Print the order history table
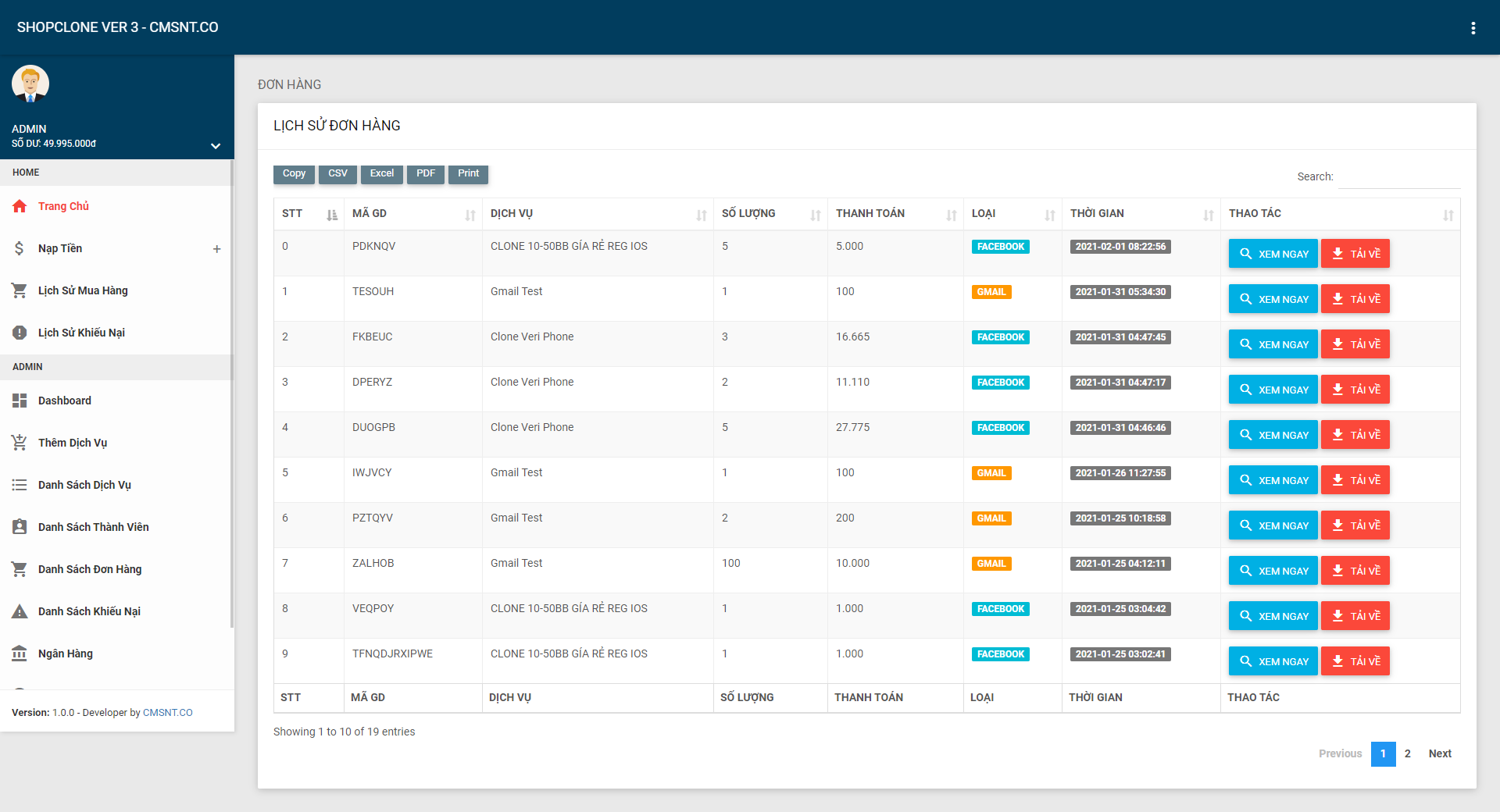 pyautogui.click(x=469, y=174)
